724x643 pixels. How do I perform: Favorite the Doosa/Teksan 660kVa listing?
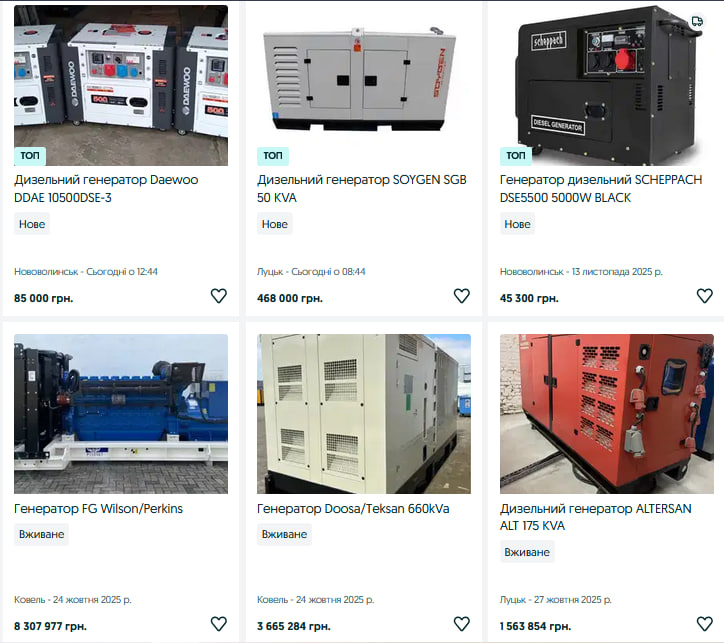click(x=462, y=624)
